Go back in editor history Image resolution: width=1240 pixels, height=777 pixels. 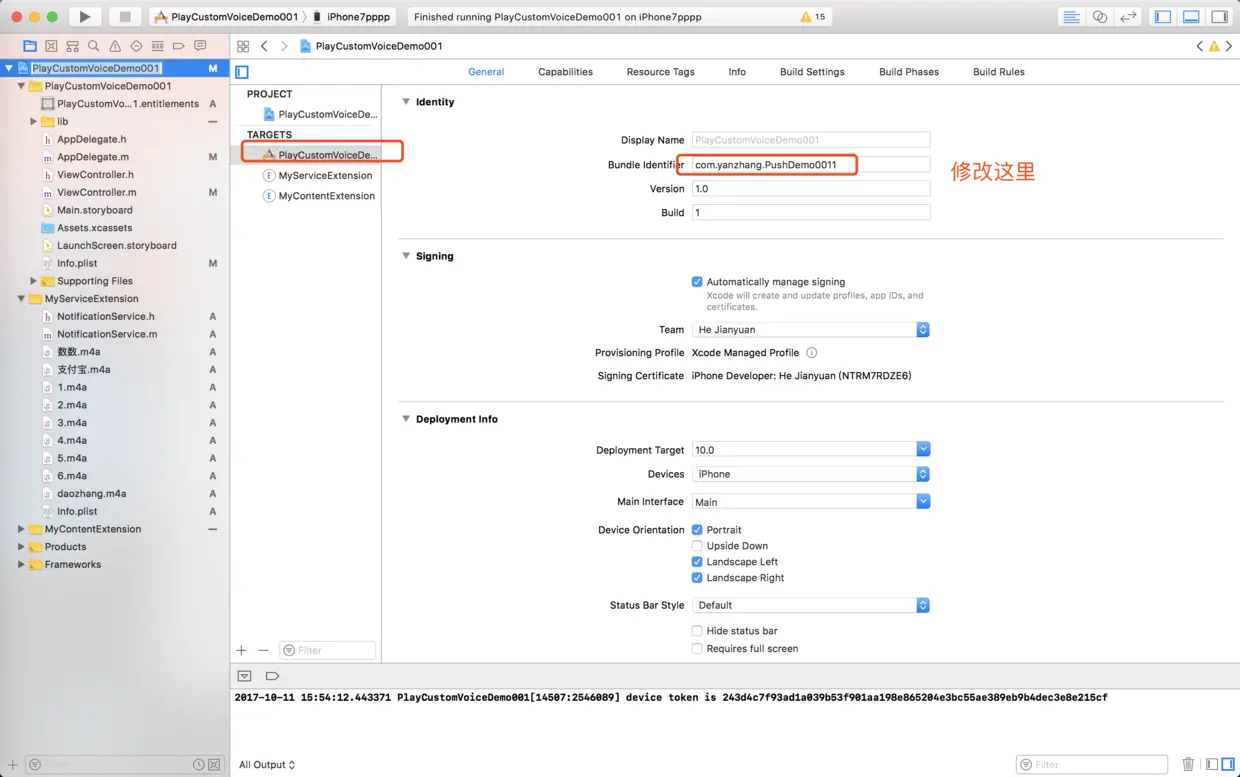(264, 46)
